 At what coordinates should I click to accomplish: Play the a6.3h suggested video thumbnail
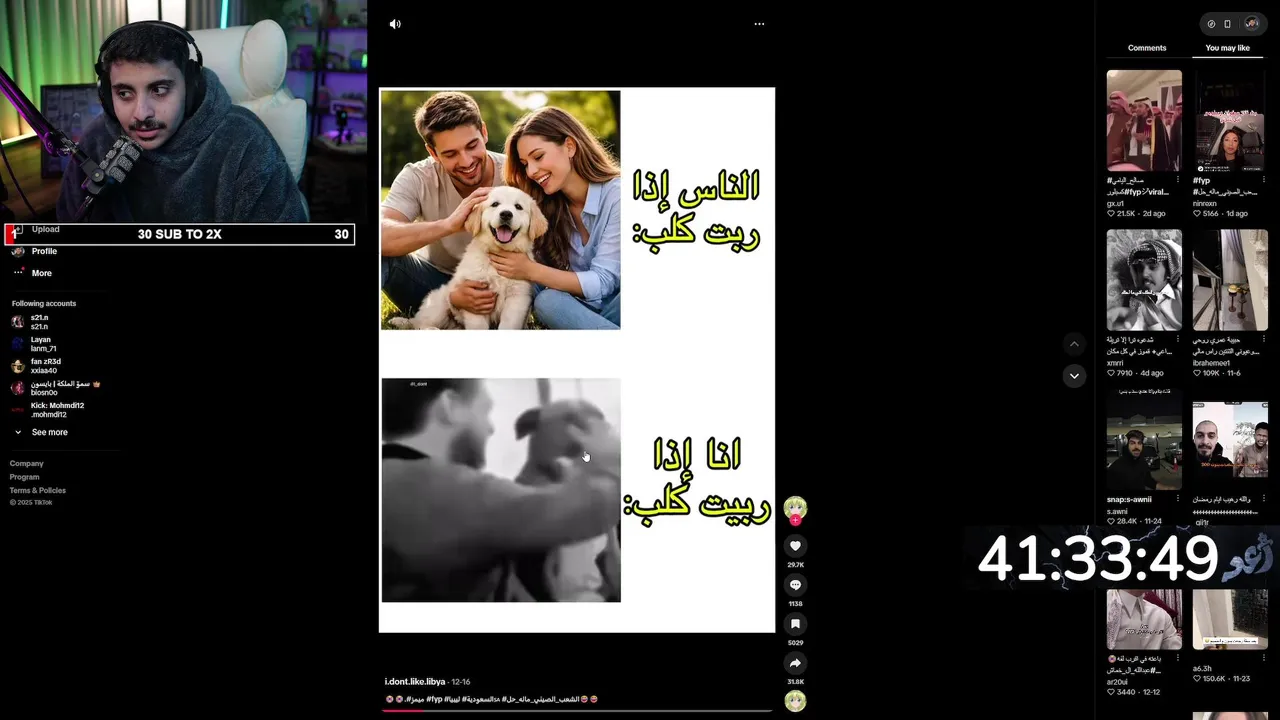point(1230,620)
